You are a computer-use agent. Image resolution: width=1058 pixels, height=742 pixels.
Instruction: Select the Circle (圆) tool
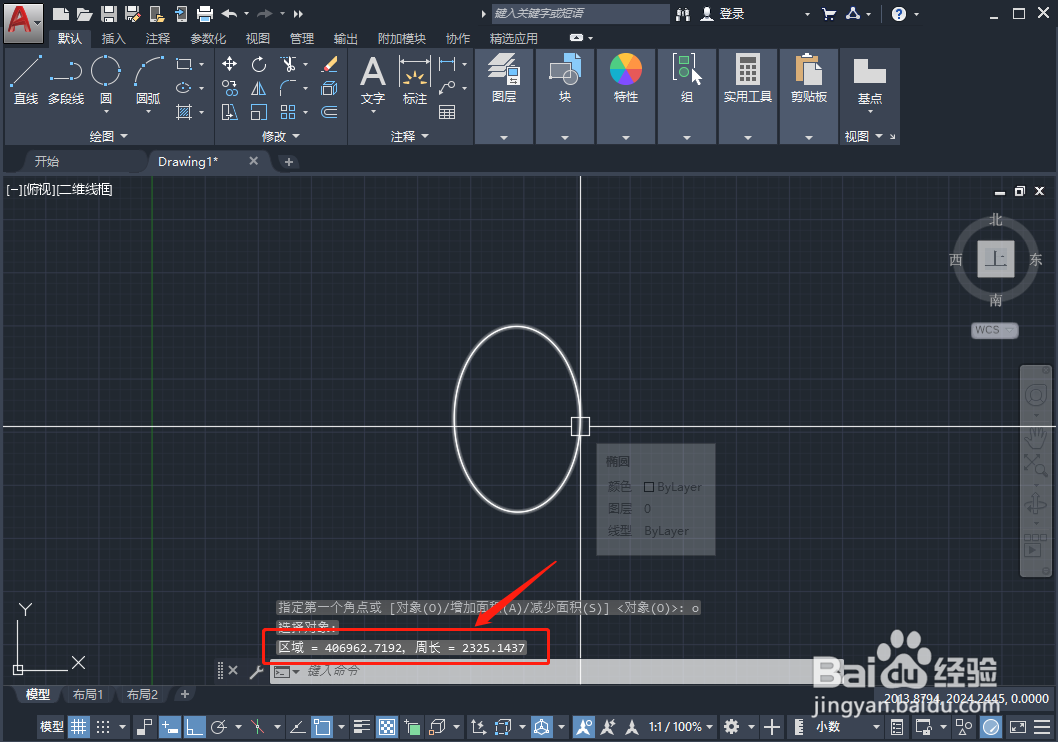(106, 80)
